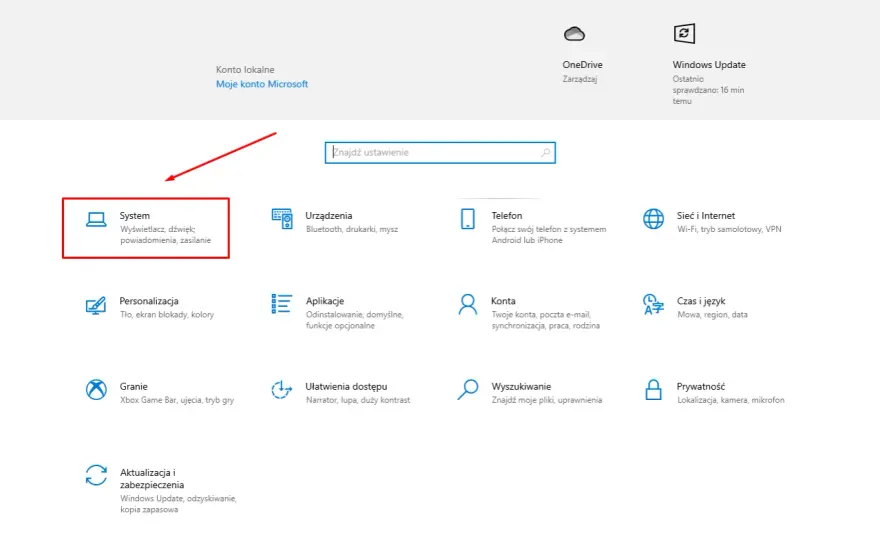Focus the Znajdź ustawienie search field
This screenshot has height=540, width=880.
point(440,153)
